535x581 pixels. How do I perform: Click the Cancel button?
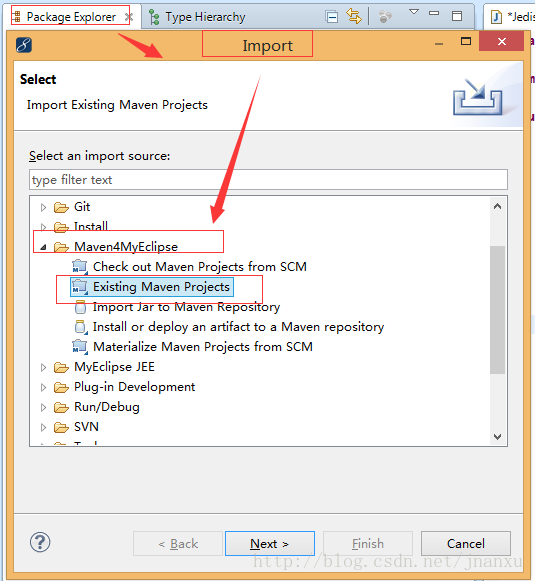click(x=466, y=544)
